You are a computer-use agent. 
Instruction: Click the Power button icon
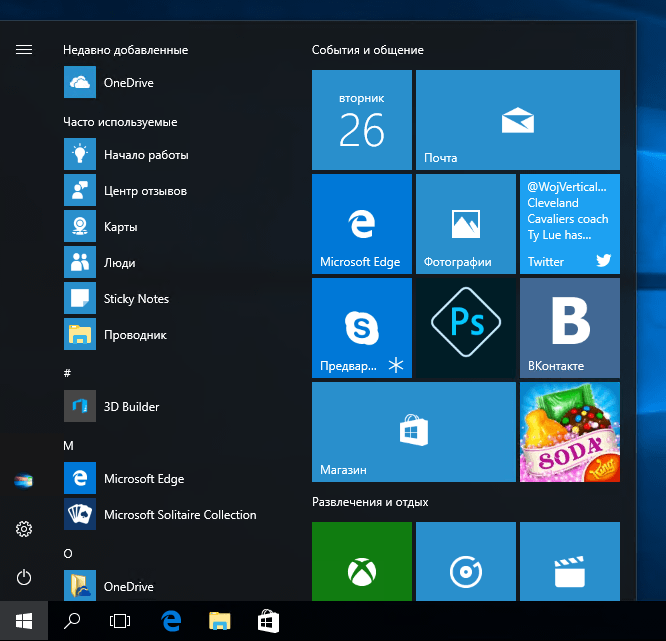(x=24, y=577)
